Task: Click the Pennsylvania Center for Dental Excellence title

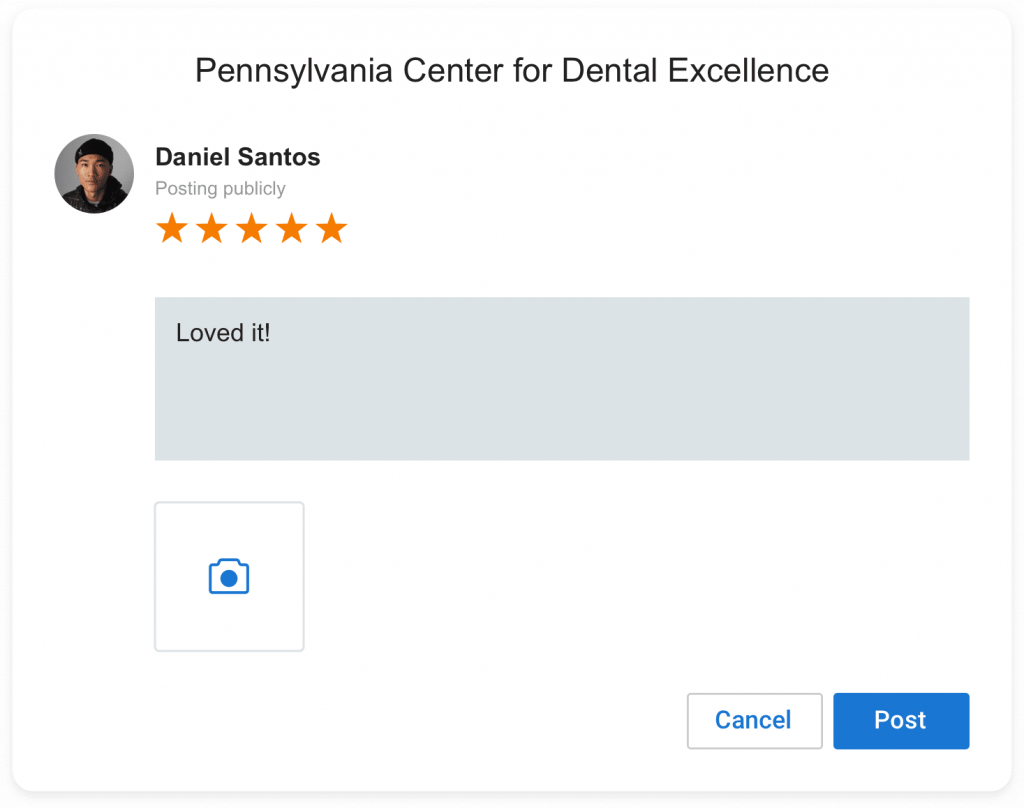Action: (511, 71)
